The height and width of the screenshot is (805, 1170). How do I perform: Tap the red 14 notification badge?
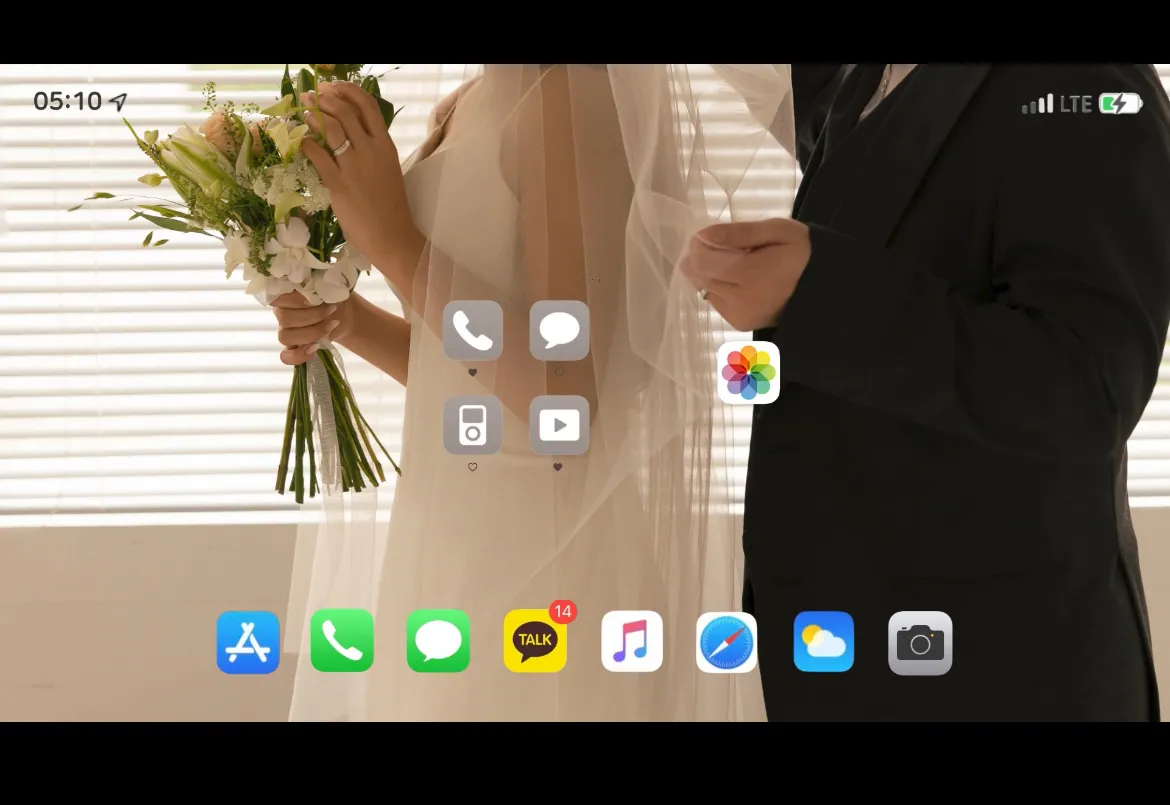[563, 612]
